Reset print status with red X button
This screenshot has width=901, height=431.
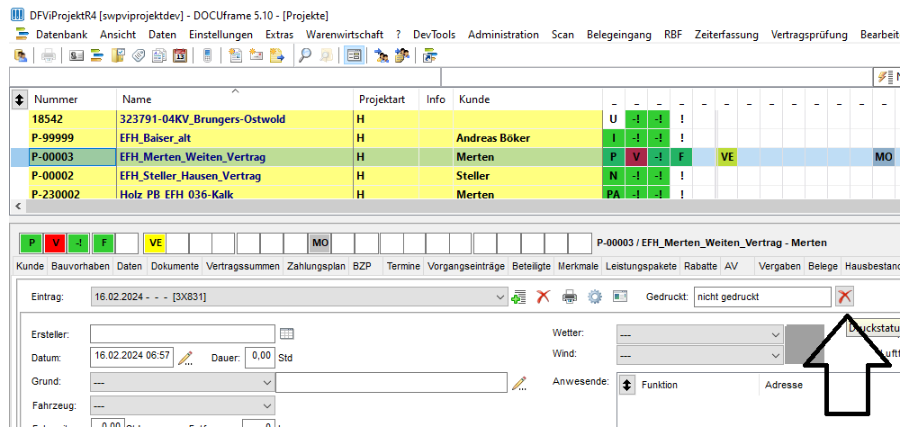[845, 297]
